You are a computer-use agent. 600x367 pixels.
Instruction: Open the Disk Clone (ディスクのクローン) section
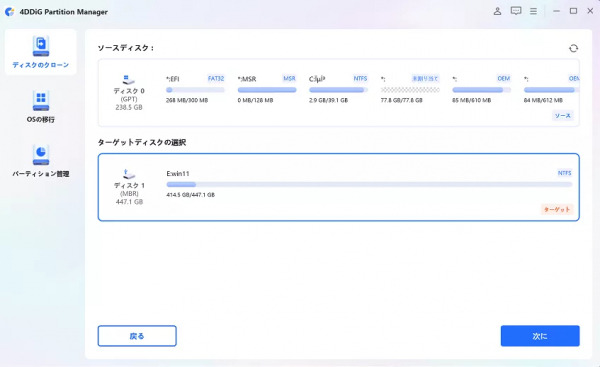(41, 52)
